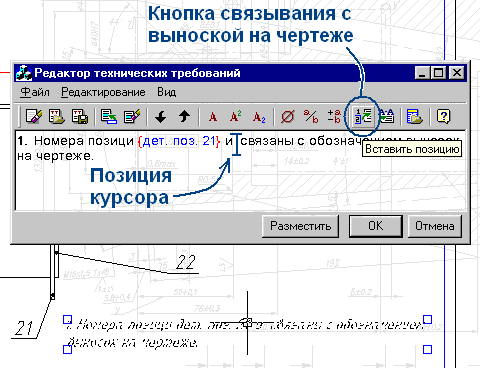Open the Вид menu
Viewport: 480px width, 368px height.
click(167, 92)
